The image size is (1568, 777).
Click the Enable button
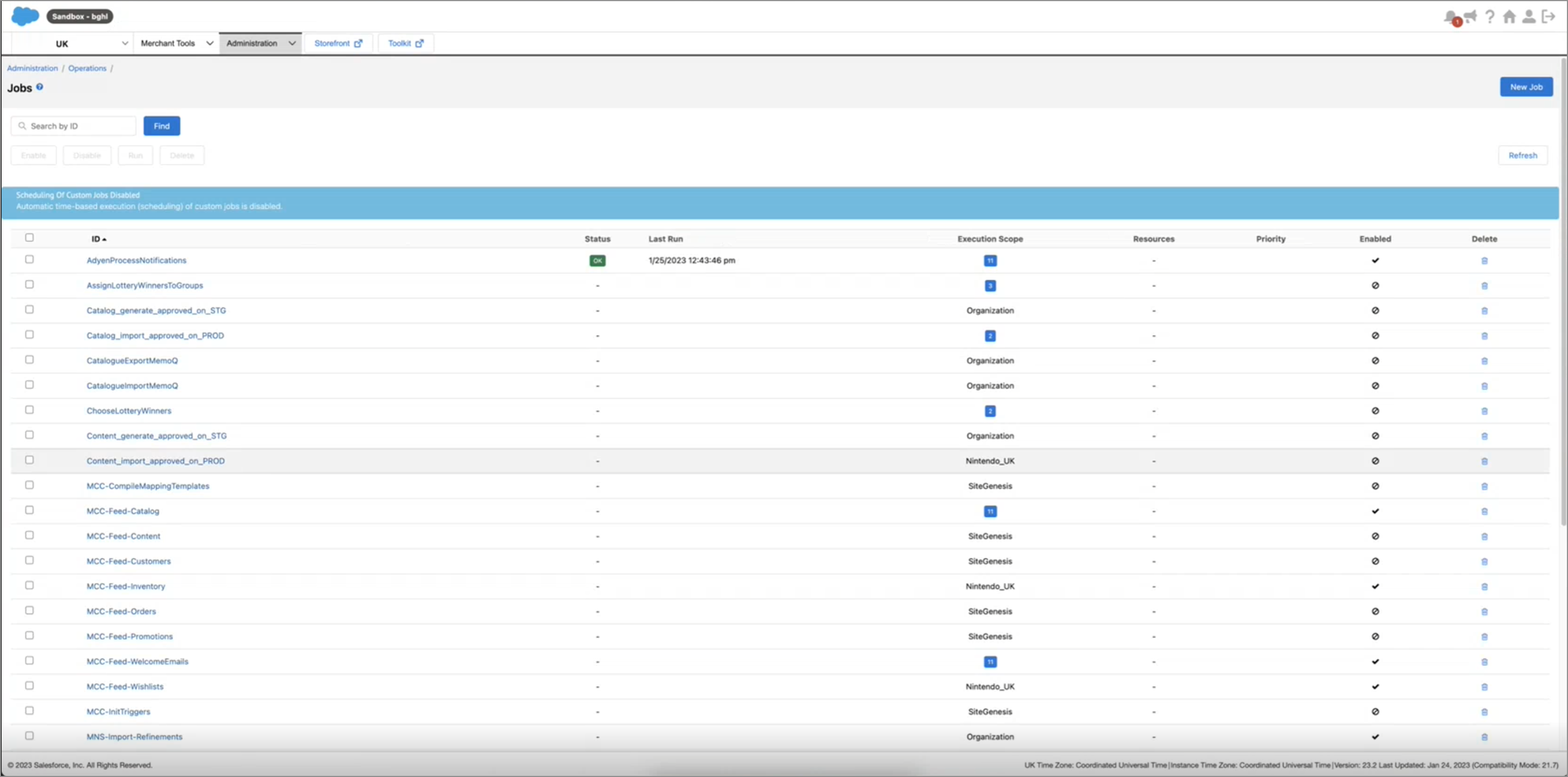pos(34,155)
